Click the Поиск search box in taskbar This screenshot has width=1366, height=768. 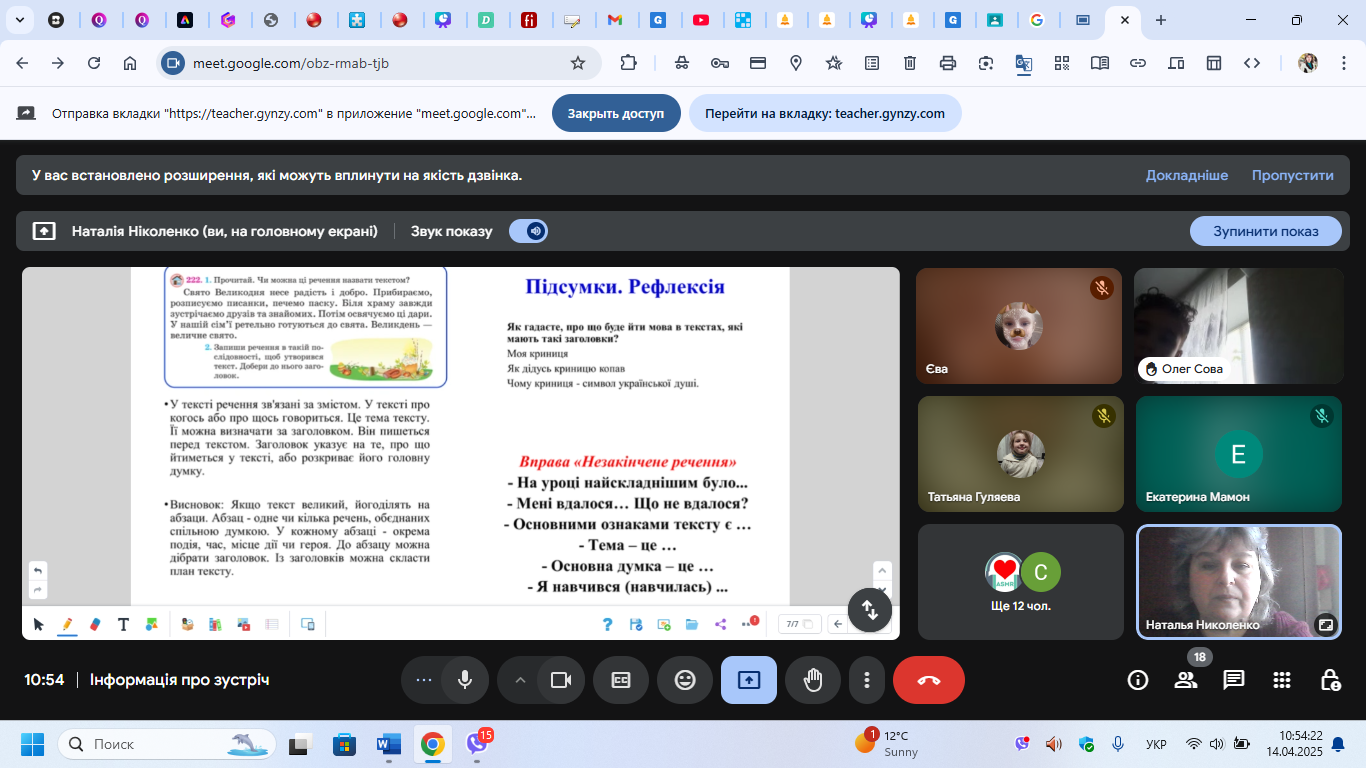coord(165,744)
